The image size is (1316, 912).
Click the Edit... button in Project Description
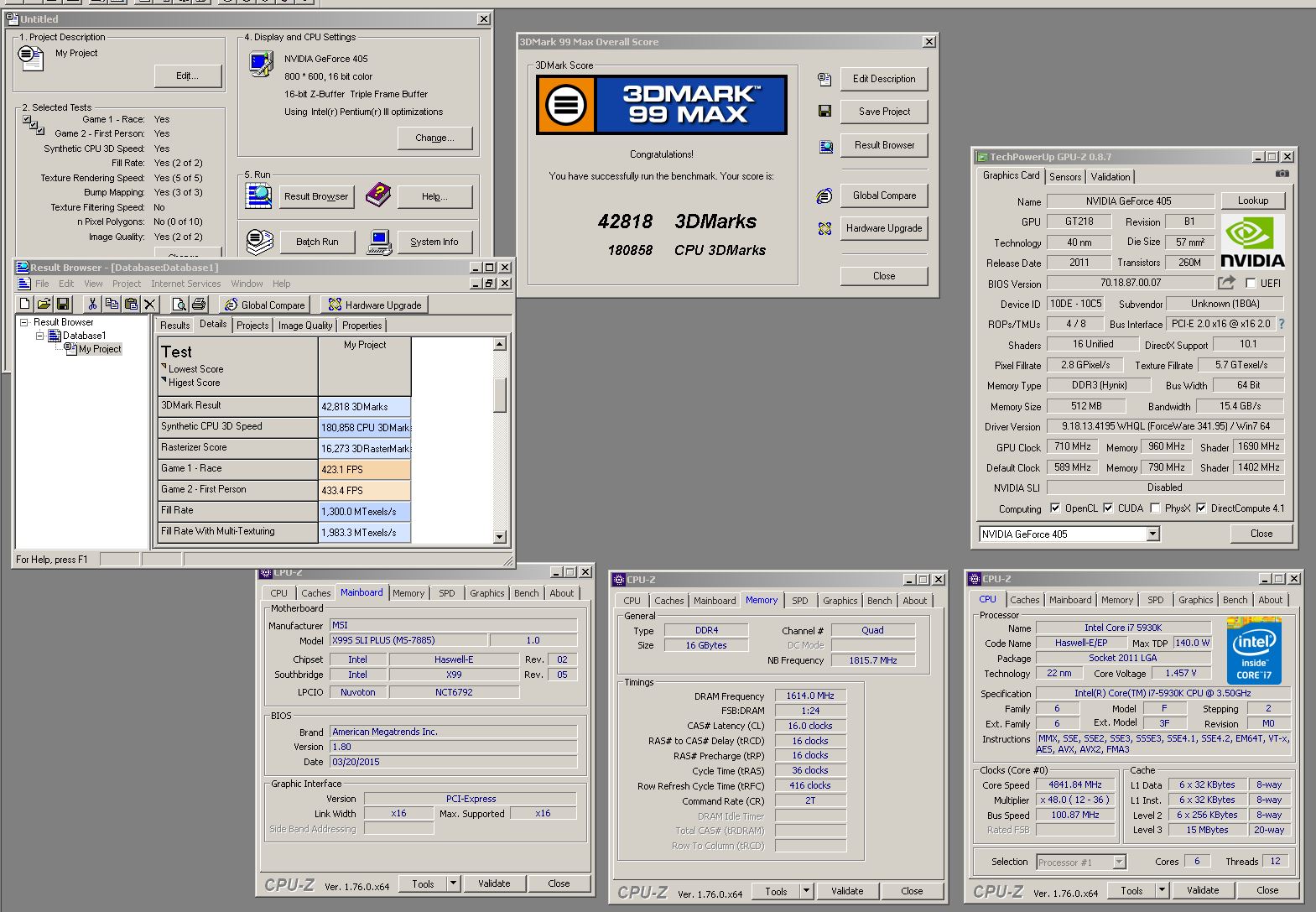pos(188,76)
